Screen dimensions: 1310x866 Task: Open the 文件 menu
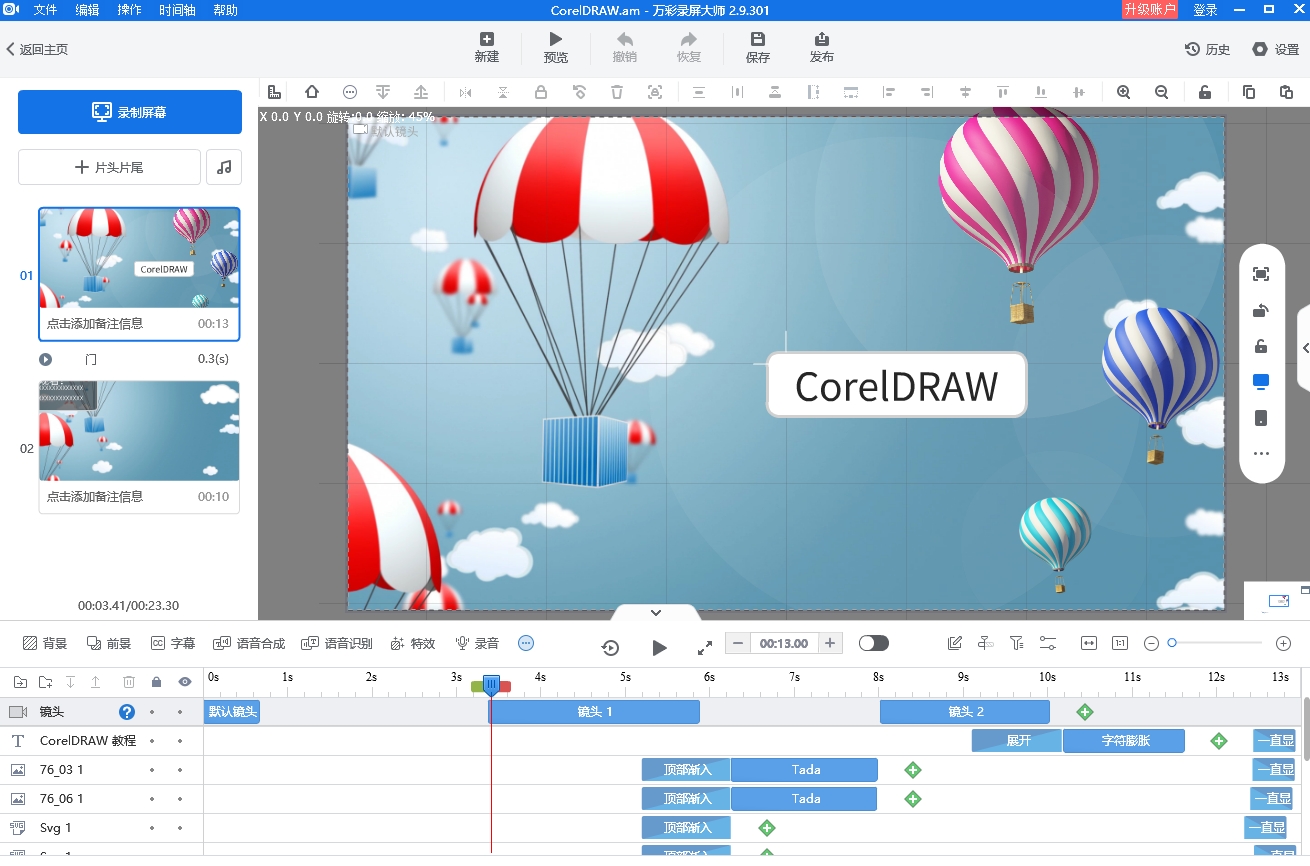46,10
